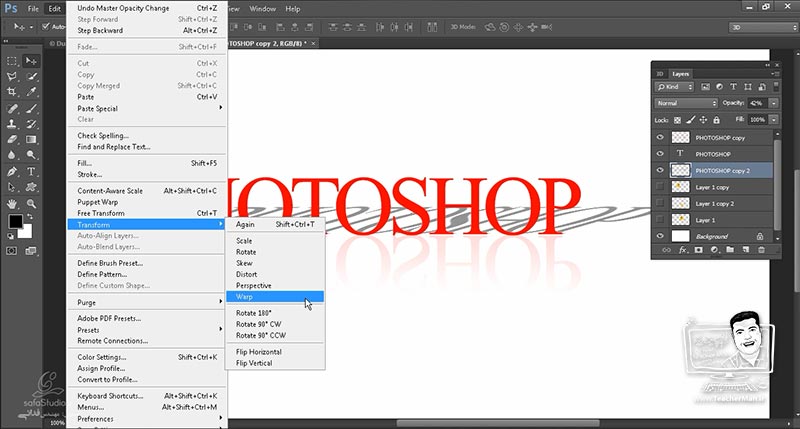
Task: Click Undo Master Opacity Change
Action: coord(147,8)
